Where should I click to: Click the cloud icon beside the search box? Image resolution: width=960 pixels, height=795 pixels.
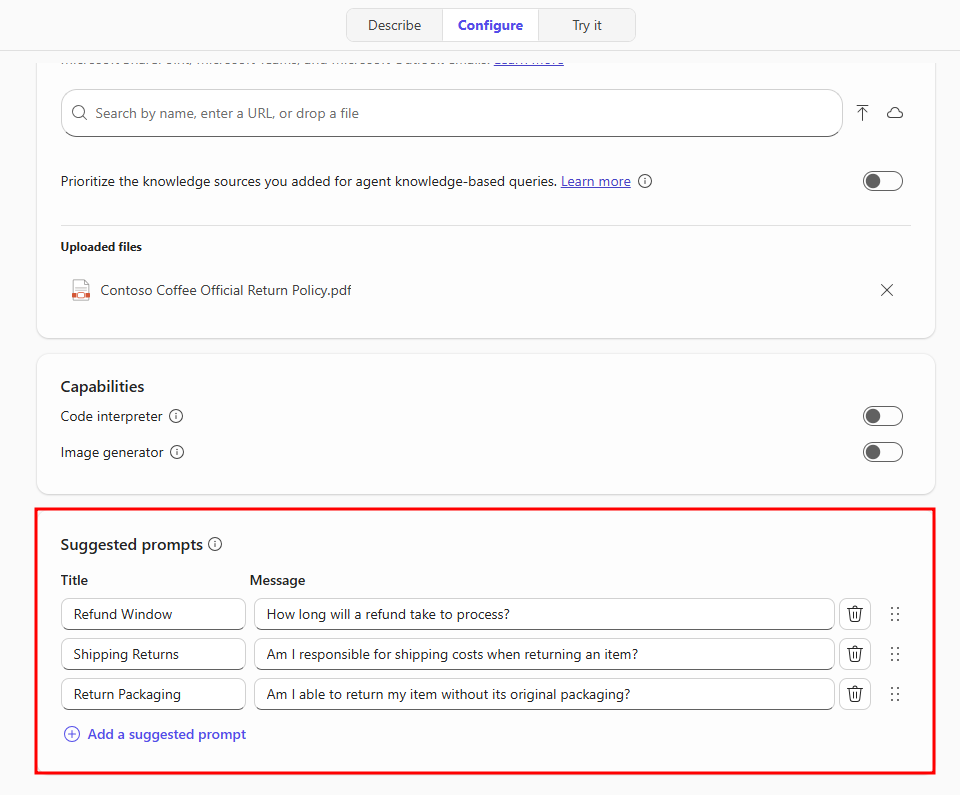pos(895,113)
